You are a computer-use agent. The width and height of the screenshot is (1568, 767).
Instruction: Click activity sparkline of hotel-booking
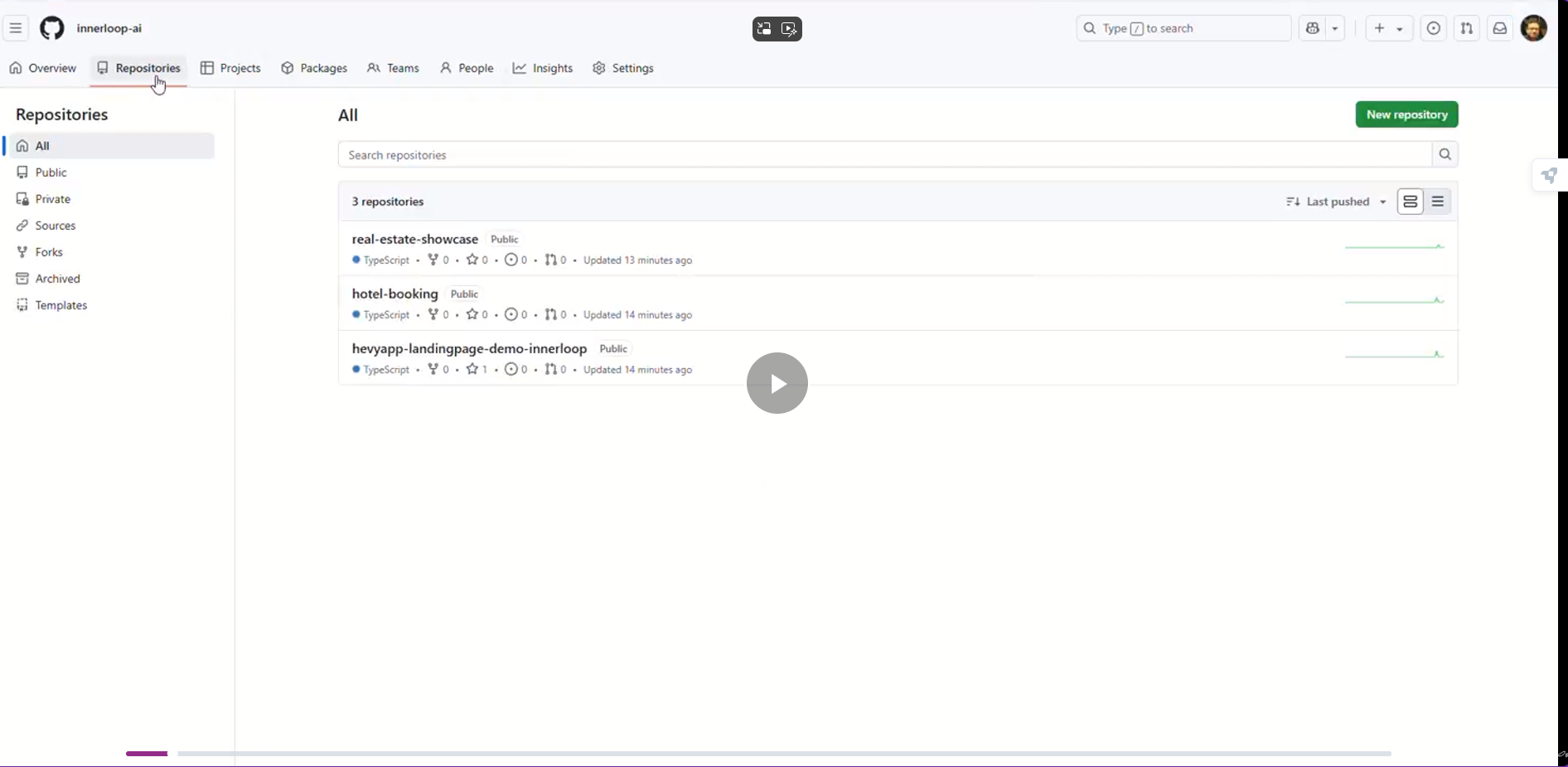coord(1395,300)
